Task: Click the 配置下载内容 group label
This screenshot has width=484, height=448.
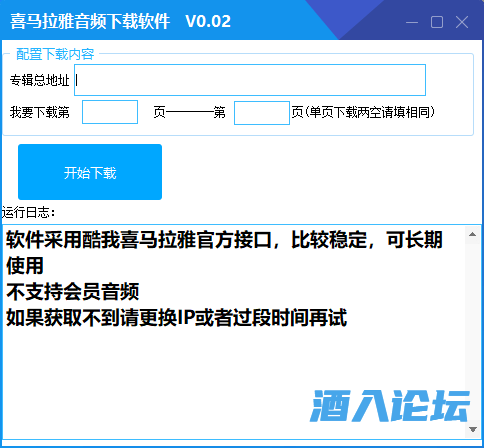Action: tap(55, 54)
